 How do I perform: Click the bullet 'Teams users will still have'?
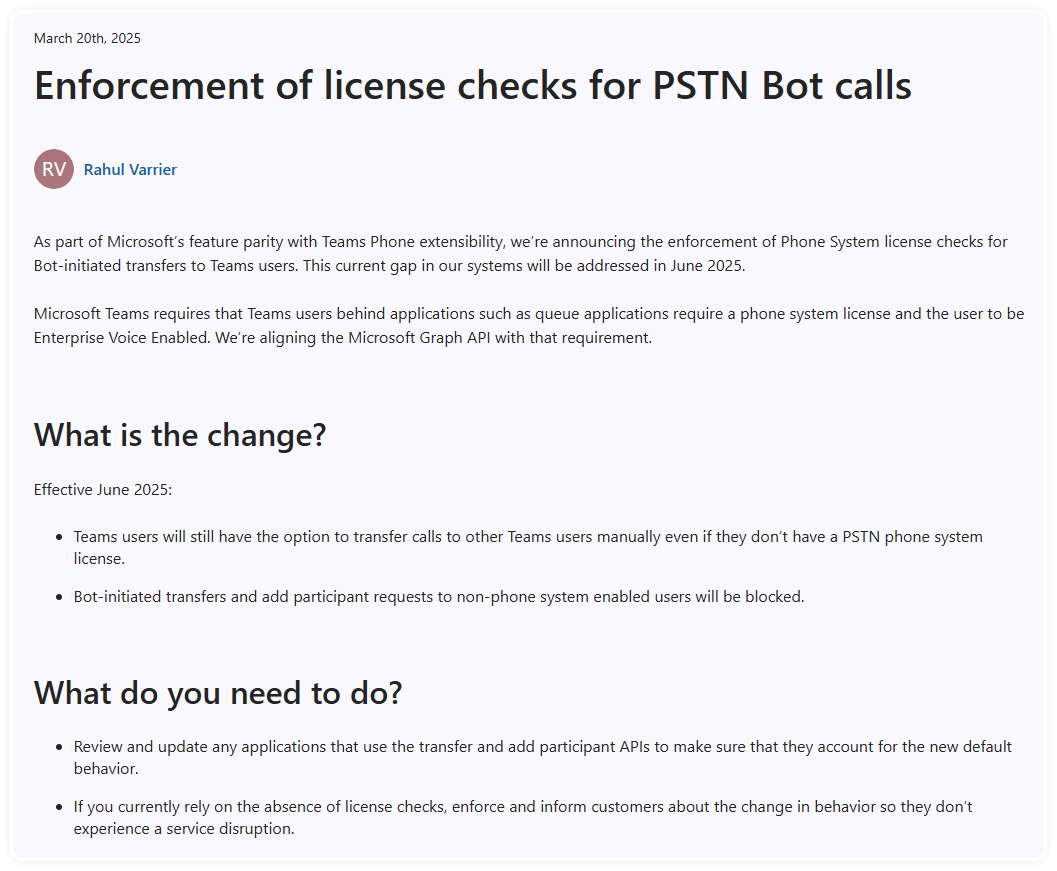[x=528, y=547]
